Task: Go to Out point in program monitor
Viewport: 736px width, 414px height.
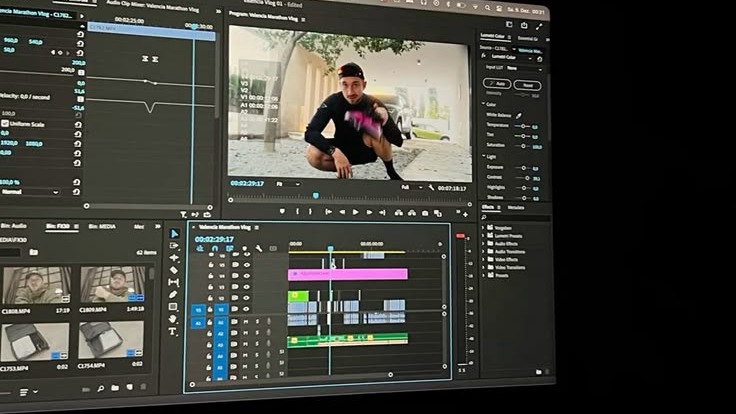Action: click(x=383, y=213)
